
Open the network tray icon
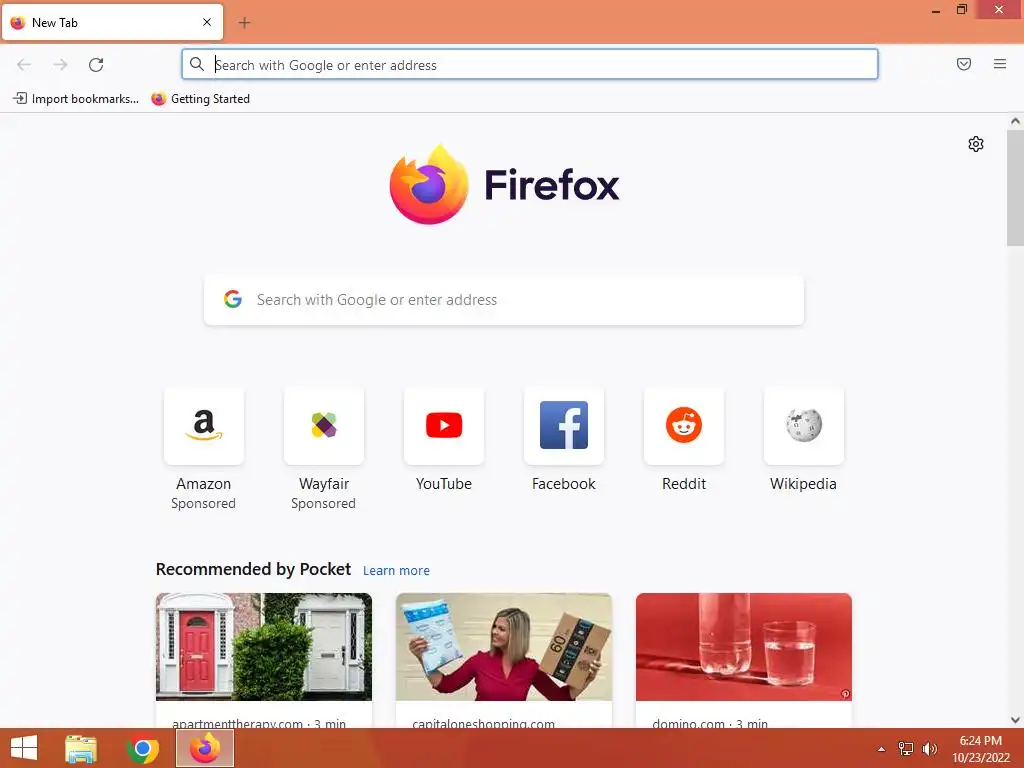coord(906,749)
